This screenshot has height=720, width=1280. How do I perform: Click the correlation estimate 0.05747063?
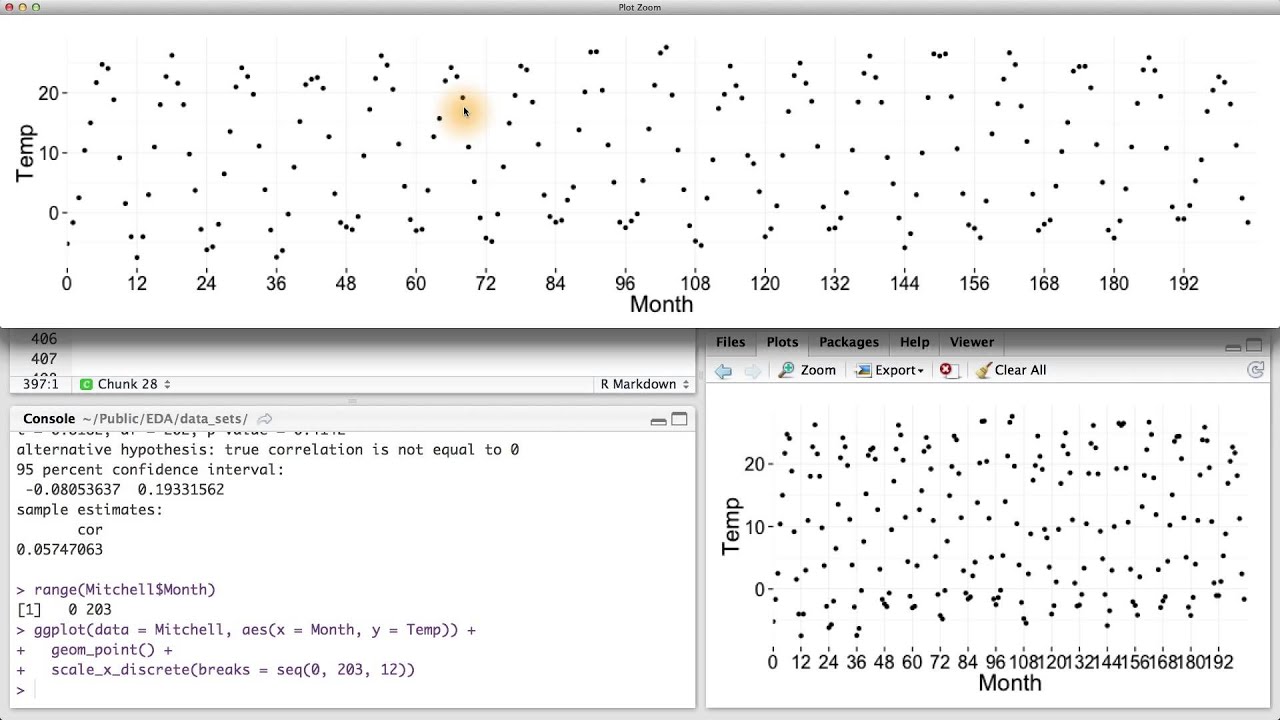tap(59, 550)
